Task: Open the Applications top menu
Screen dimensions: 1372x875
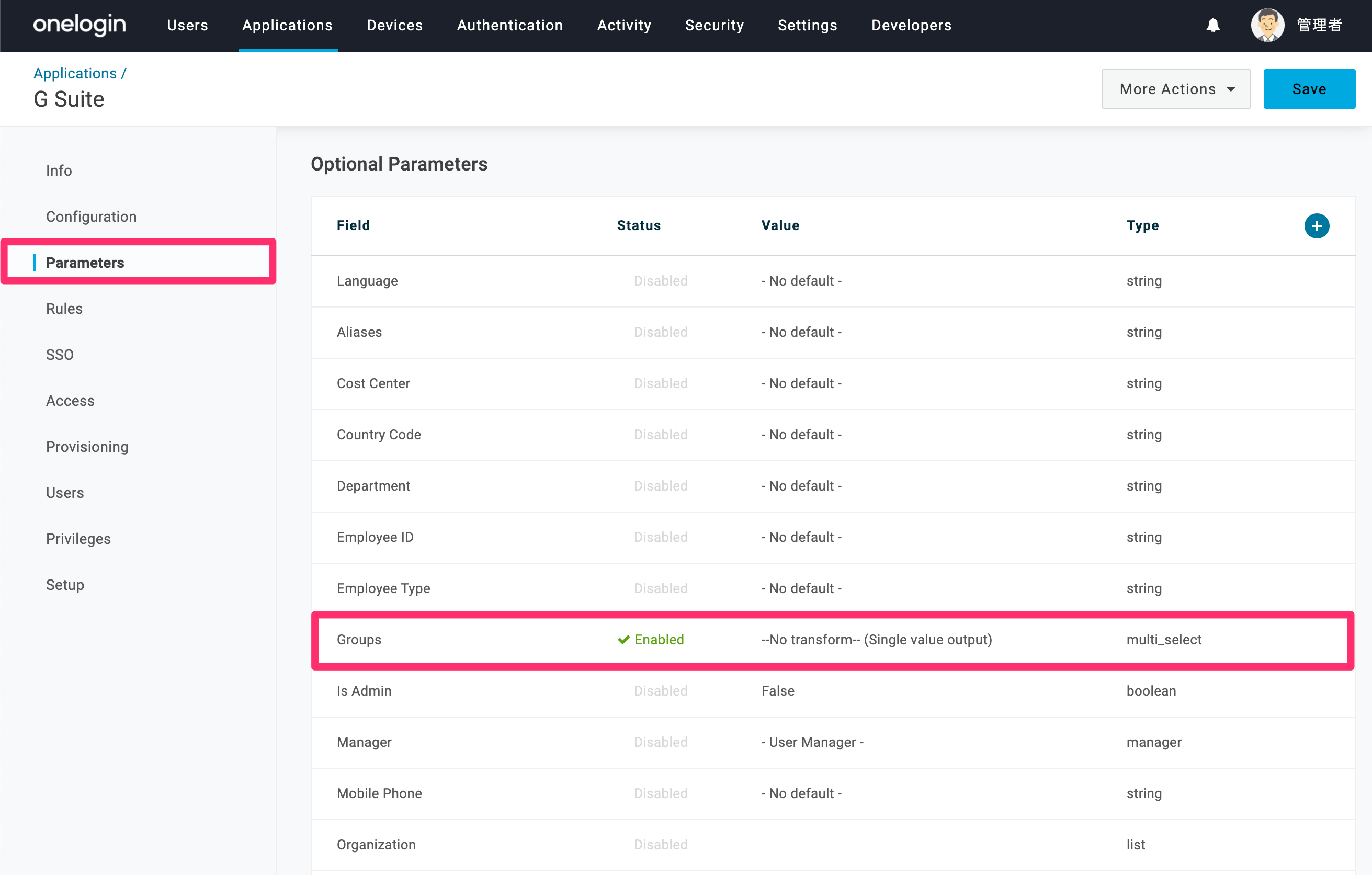Action: [287, 25]
